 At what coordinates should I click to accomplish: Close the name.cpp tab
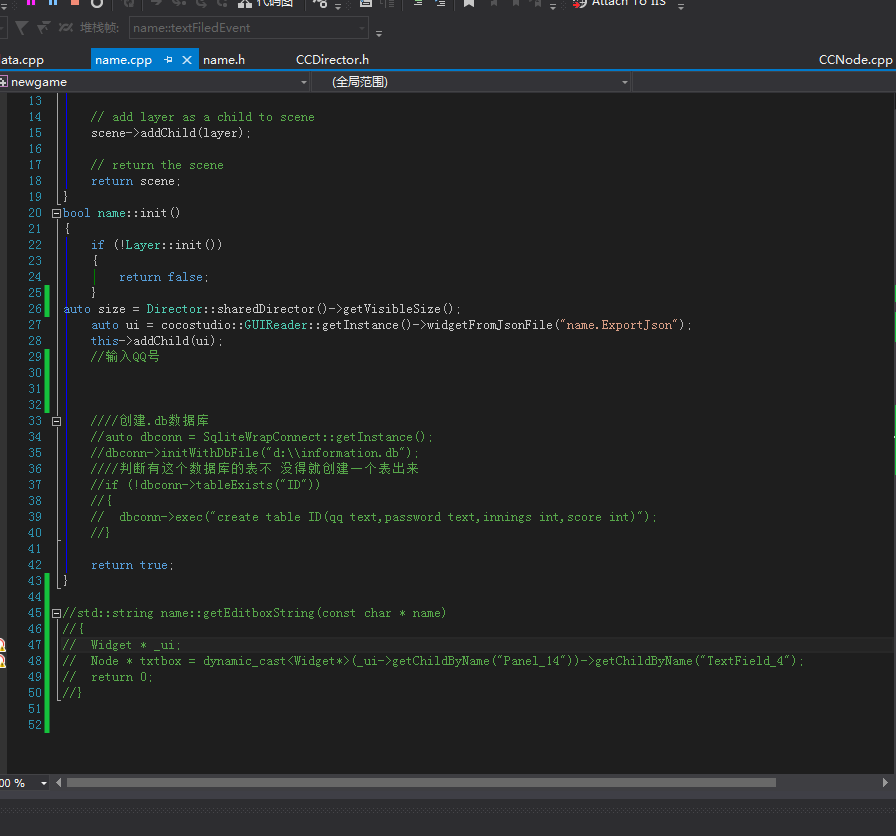pyautogui.click(x=187, y=60)
